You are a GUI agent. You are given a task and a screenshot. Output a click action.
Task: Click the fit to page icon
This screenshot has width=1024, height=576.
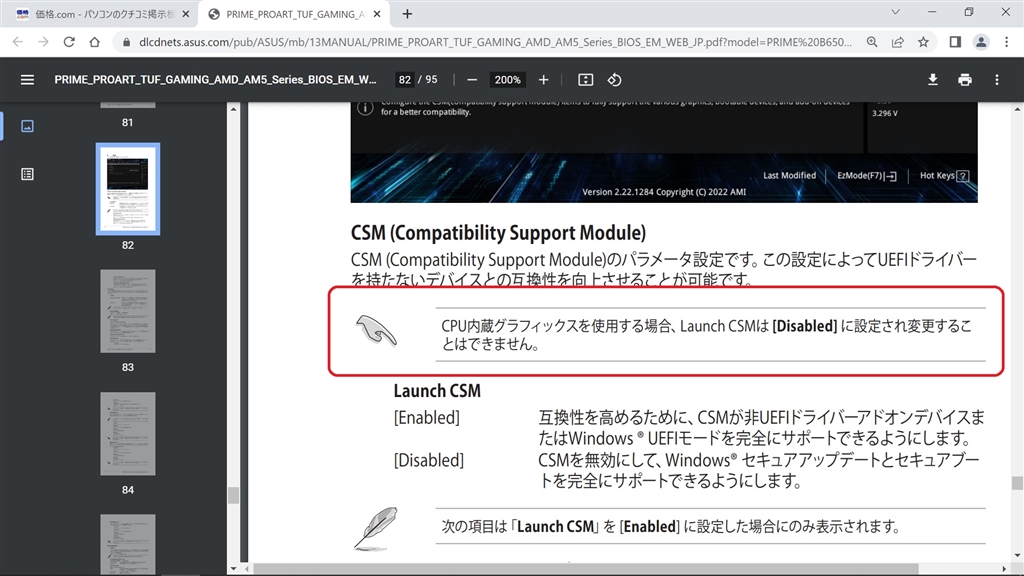[585, 80]
